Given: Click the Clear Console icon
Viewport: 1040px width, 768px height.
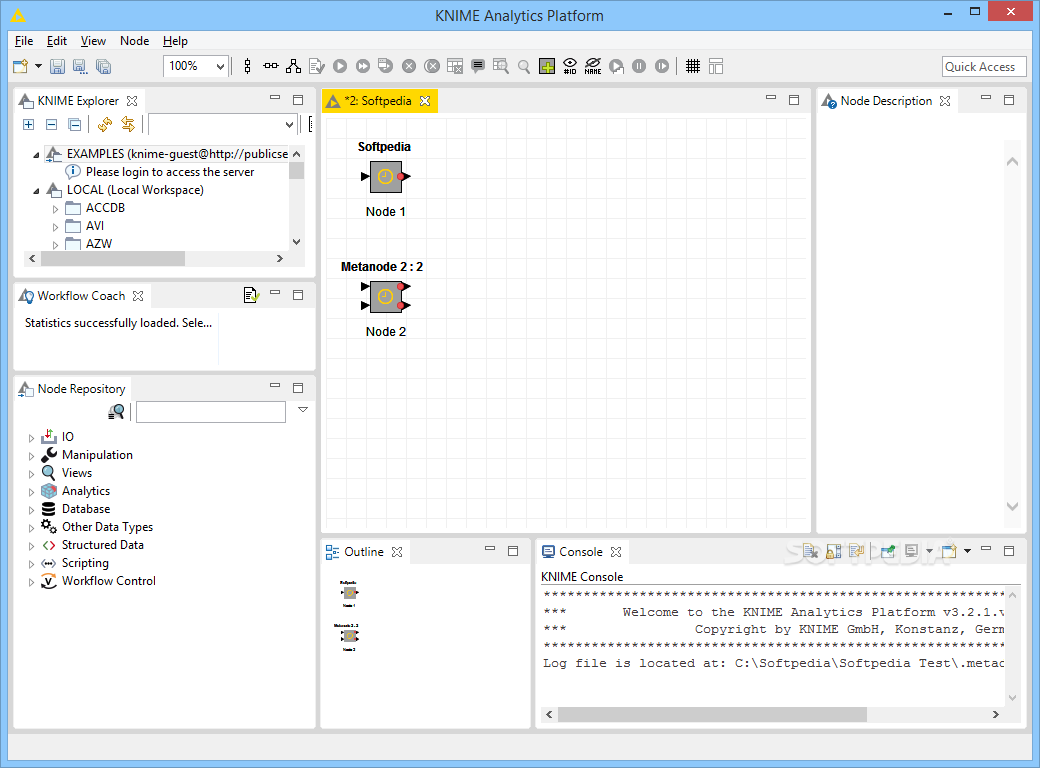Looking at the screenshot, I should point(811,551).
